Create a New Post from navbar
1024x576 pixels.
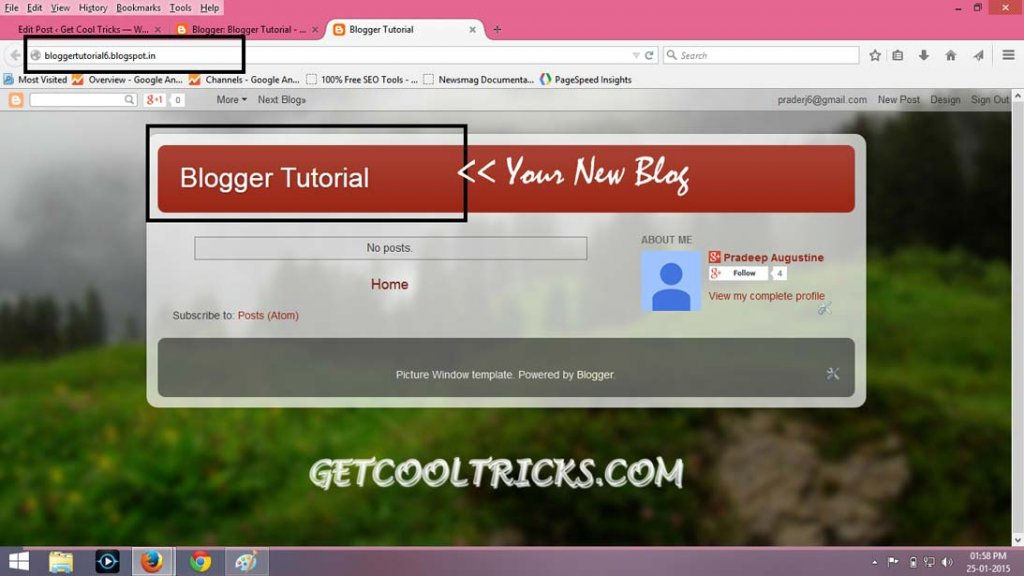coord(898,100)
